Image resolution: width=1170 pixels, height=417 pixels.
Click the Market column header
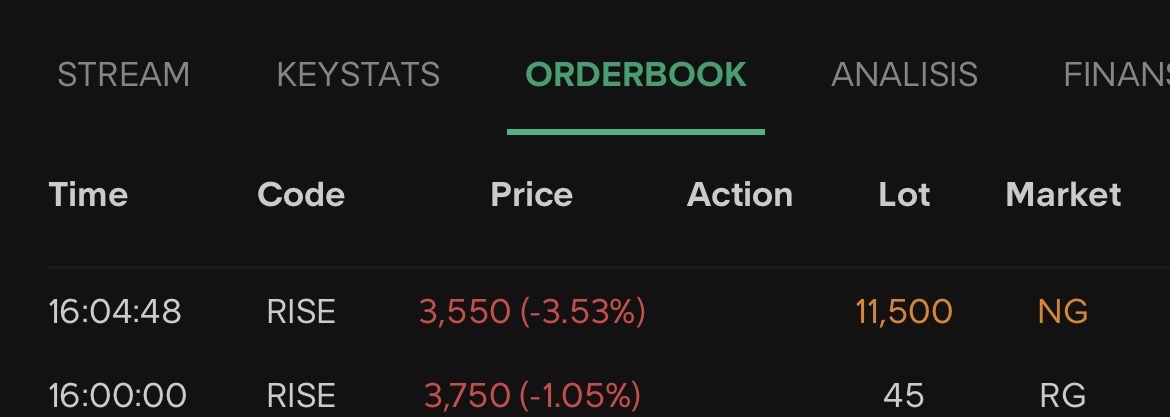[x=1063, y=194]
